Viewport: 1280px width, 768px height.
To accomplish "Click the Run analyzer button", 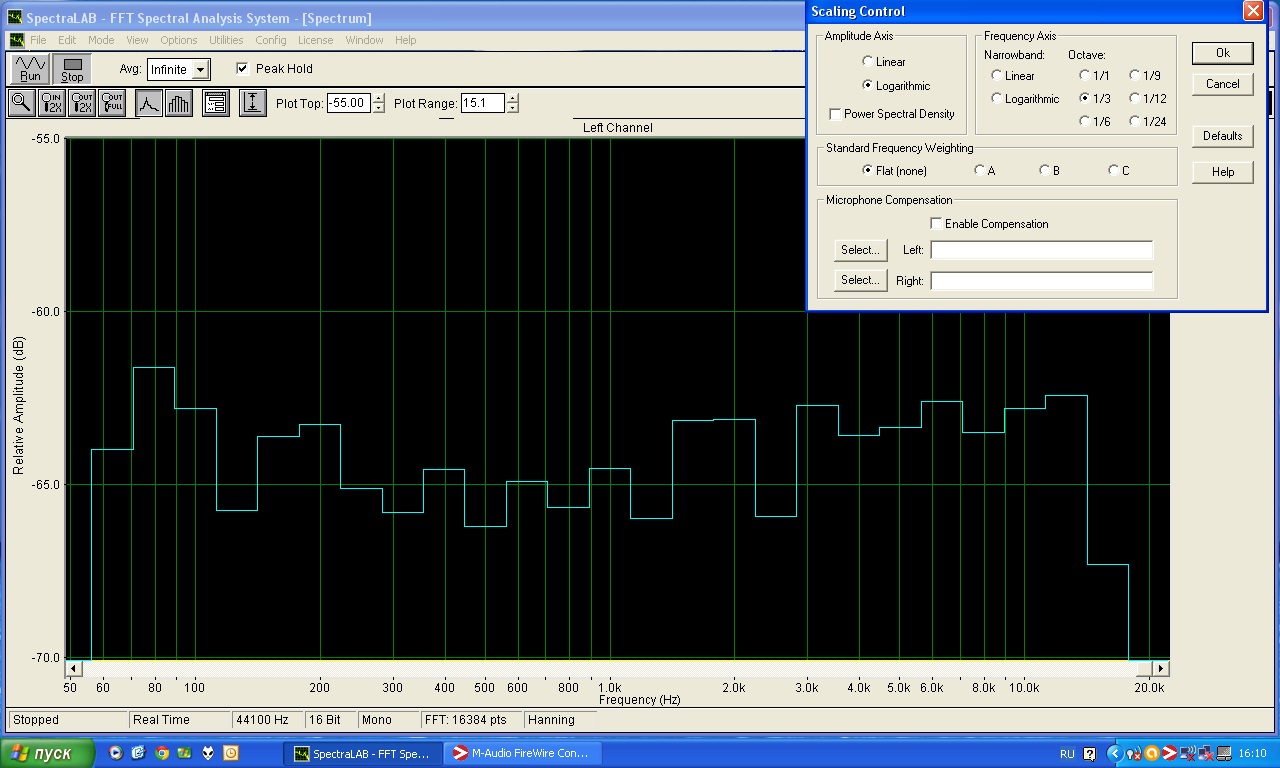I will [x=30, y=69].
